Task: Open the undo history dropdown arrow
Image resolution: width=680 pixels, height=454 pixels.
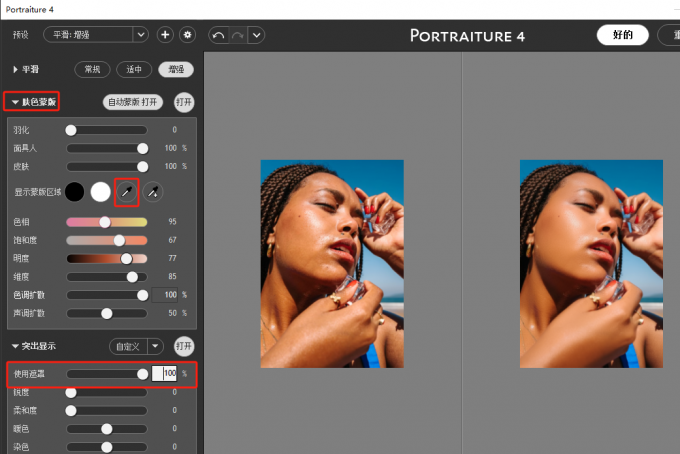Action: click(x=257, y=35)
